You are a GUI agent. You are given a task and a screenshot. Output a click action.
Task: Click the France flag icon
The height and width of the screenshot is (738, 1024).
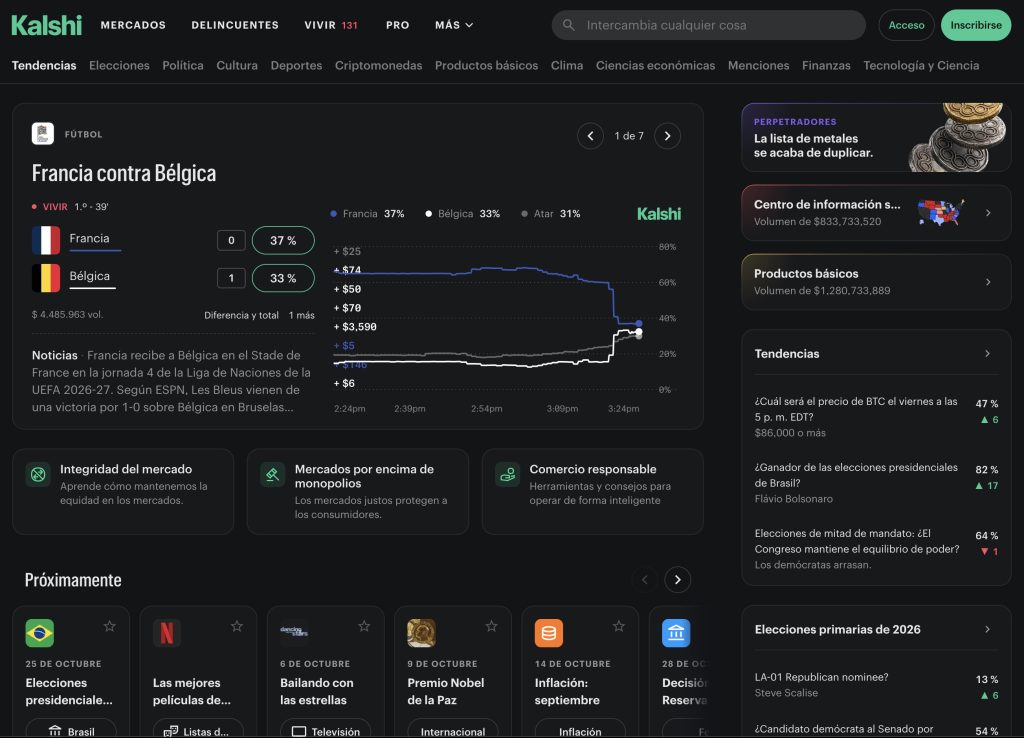[x=46, y=240]
